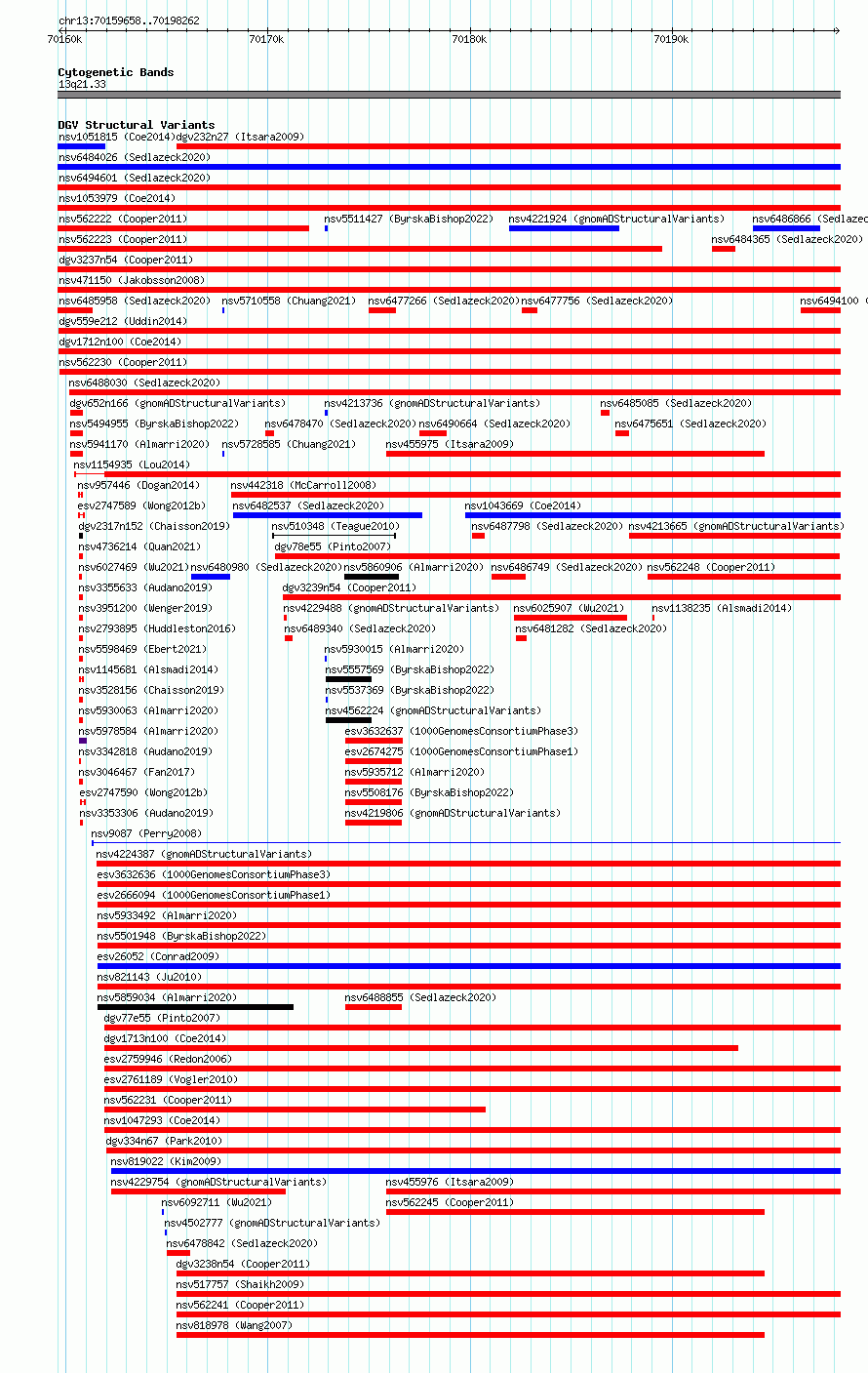This screenshot has height=1373, width=868.
Task: Click nsv6092711 (Wu2021) label
Action: (217, 1202)
